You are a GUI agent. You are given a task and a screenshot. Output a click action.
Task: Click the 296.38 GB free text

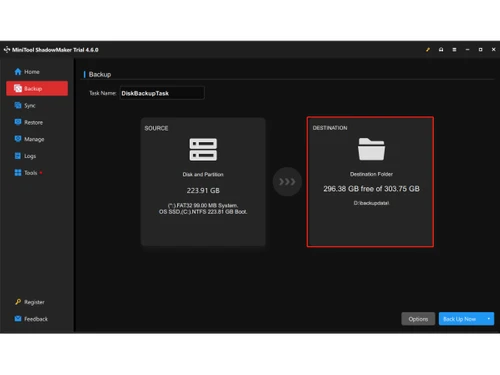click(371, 189)
